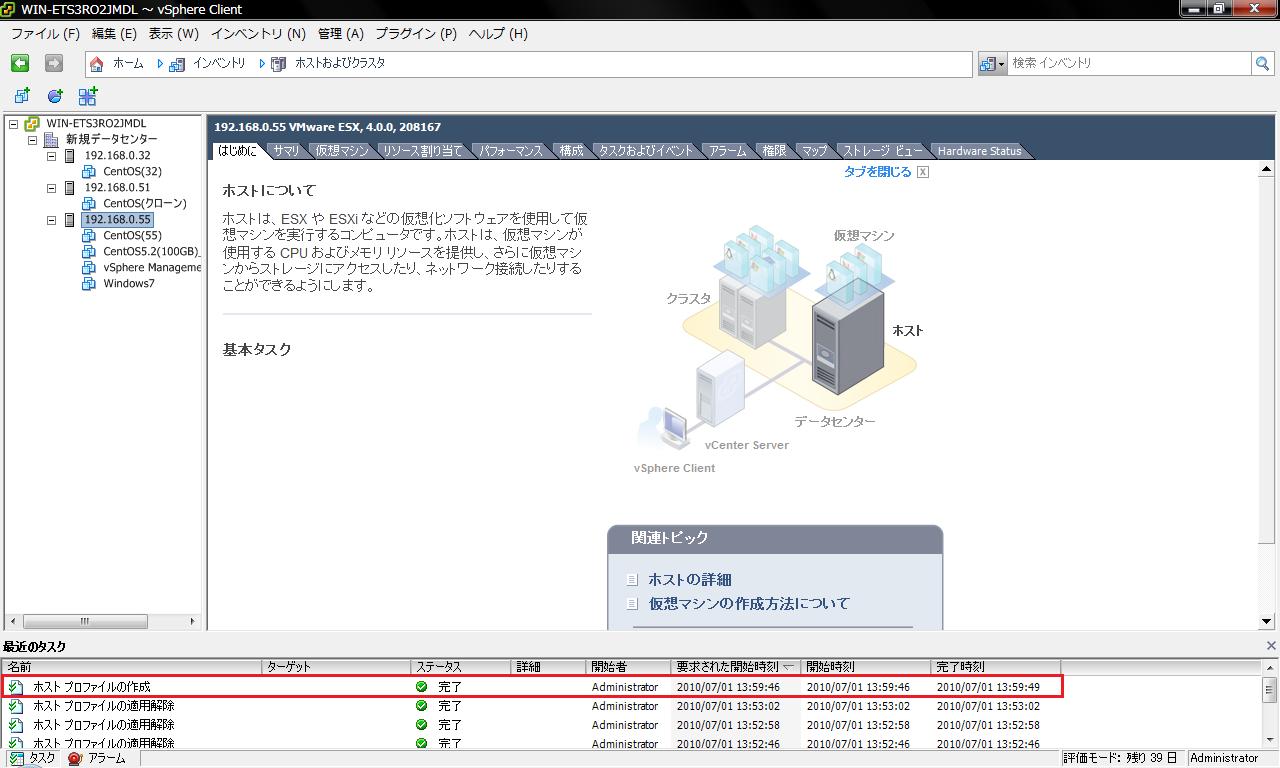Collapse the 192.168.0.32 host node

point(52,156)
